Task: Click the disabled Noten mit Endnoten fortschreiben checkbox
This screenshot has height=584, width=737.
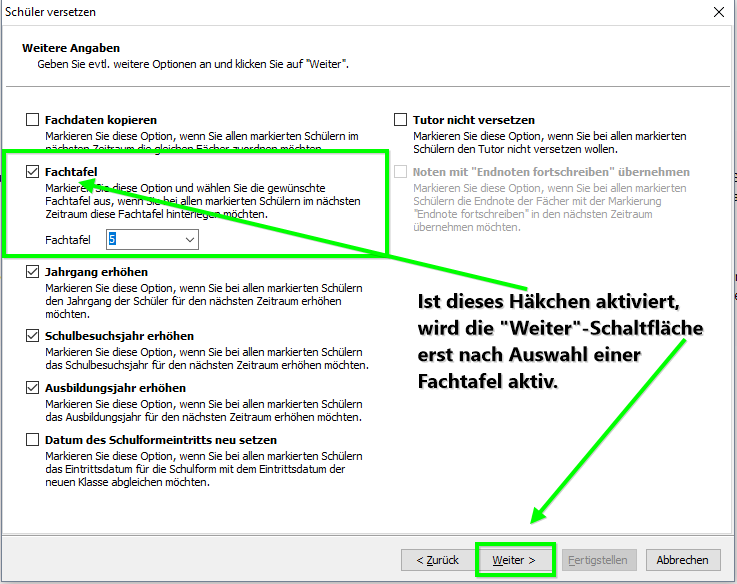Action: [x=400, y=172]
